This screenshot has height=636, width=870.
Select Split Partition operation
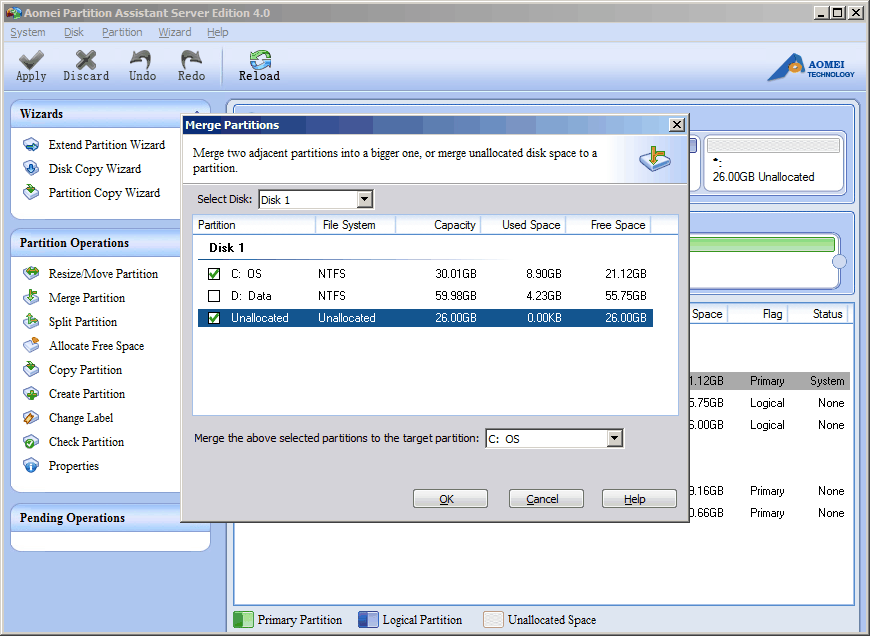(83, 322)
